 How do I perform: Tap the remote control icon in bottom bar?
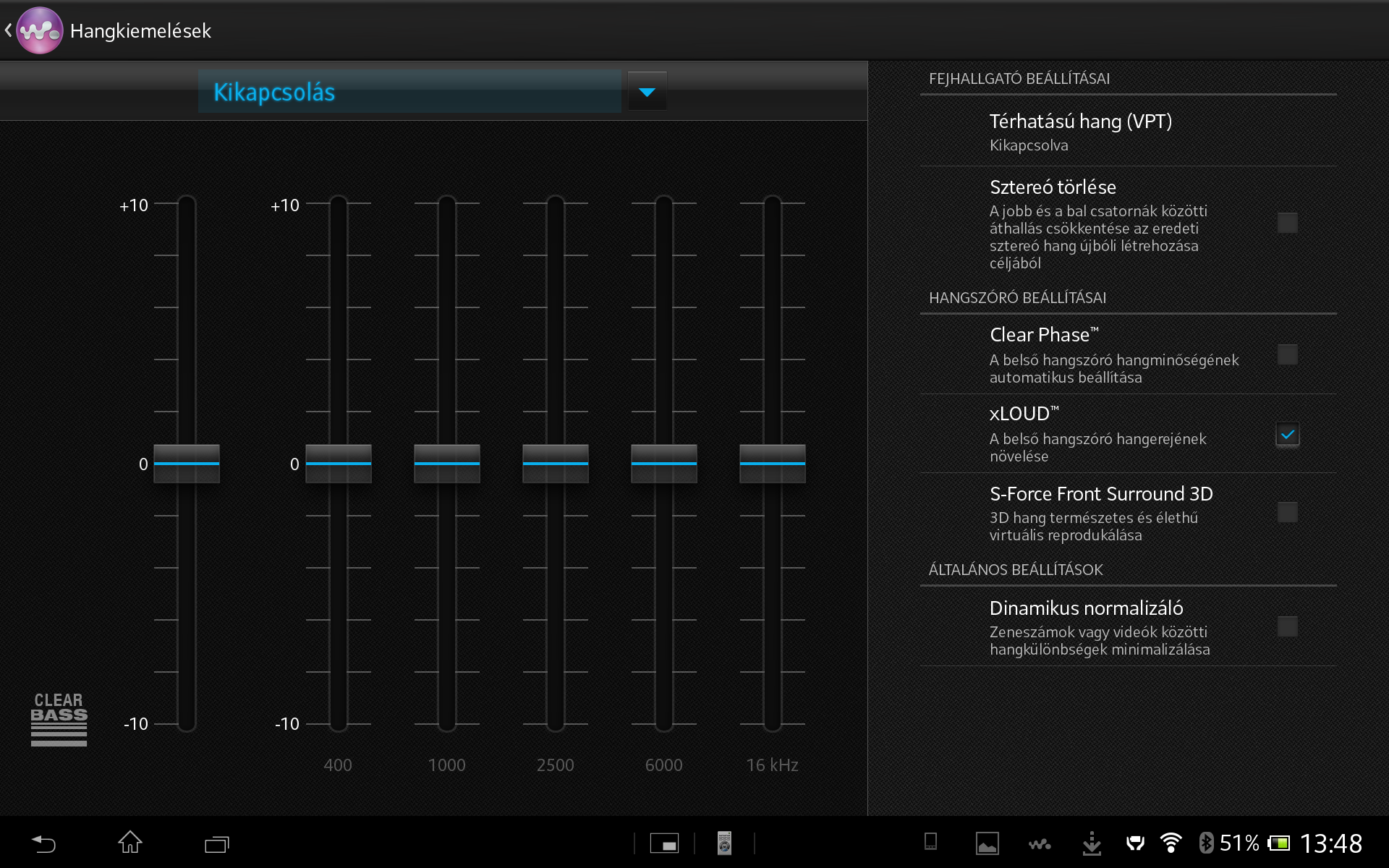point(724,843)
